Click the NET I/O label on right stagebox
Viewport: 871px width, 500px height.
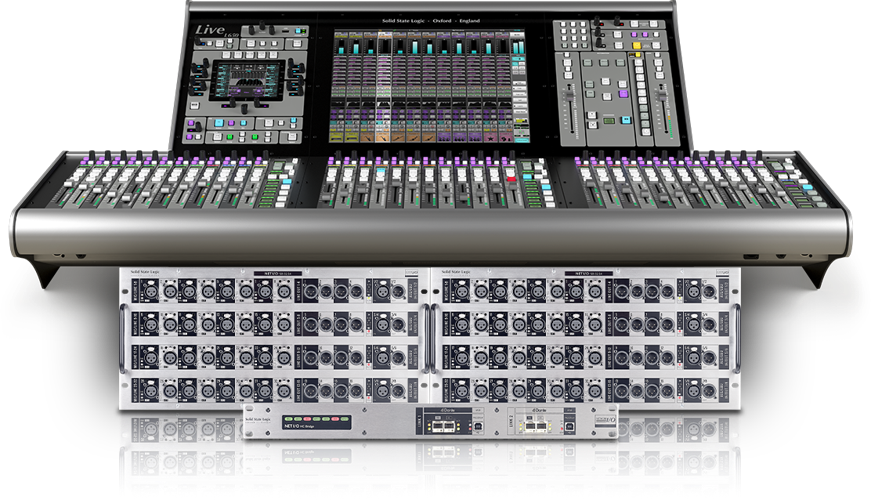(x=588, y=273)
